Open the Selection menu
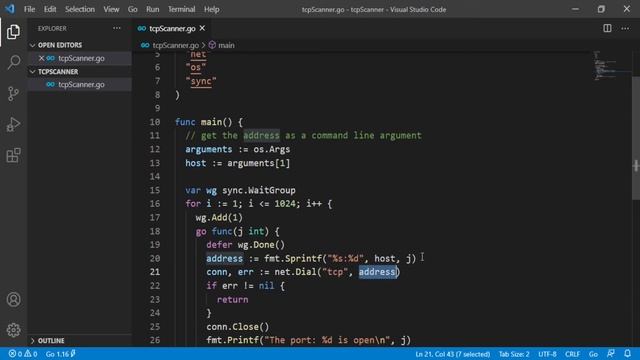Screen dimensions: 640x360 tap(80, 9)
